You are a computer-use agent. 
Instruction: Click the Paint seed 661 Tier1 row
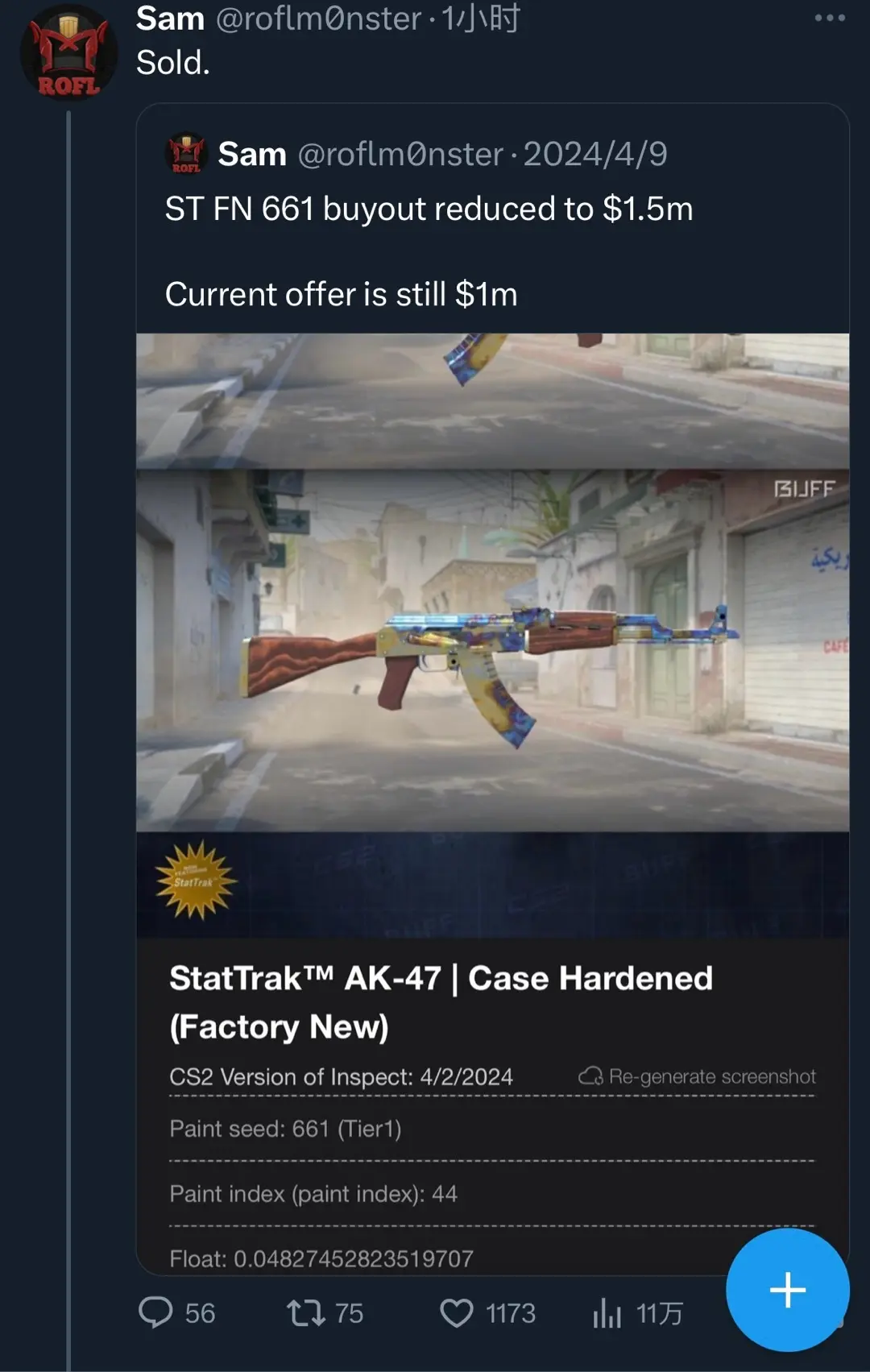coord(491,1129)
